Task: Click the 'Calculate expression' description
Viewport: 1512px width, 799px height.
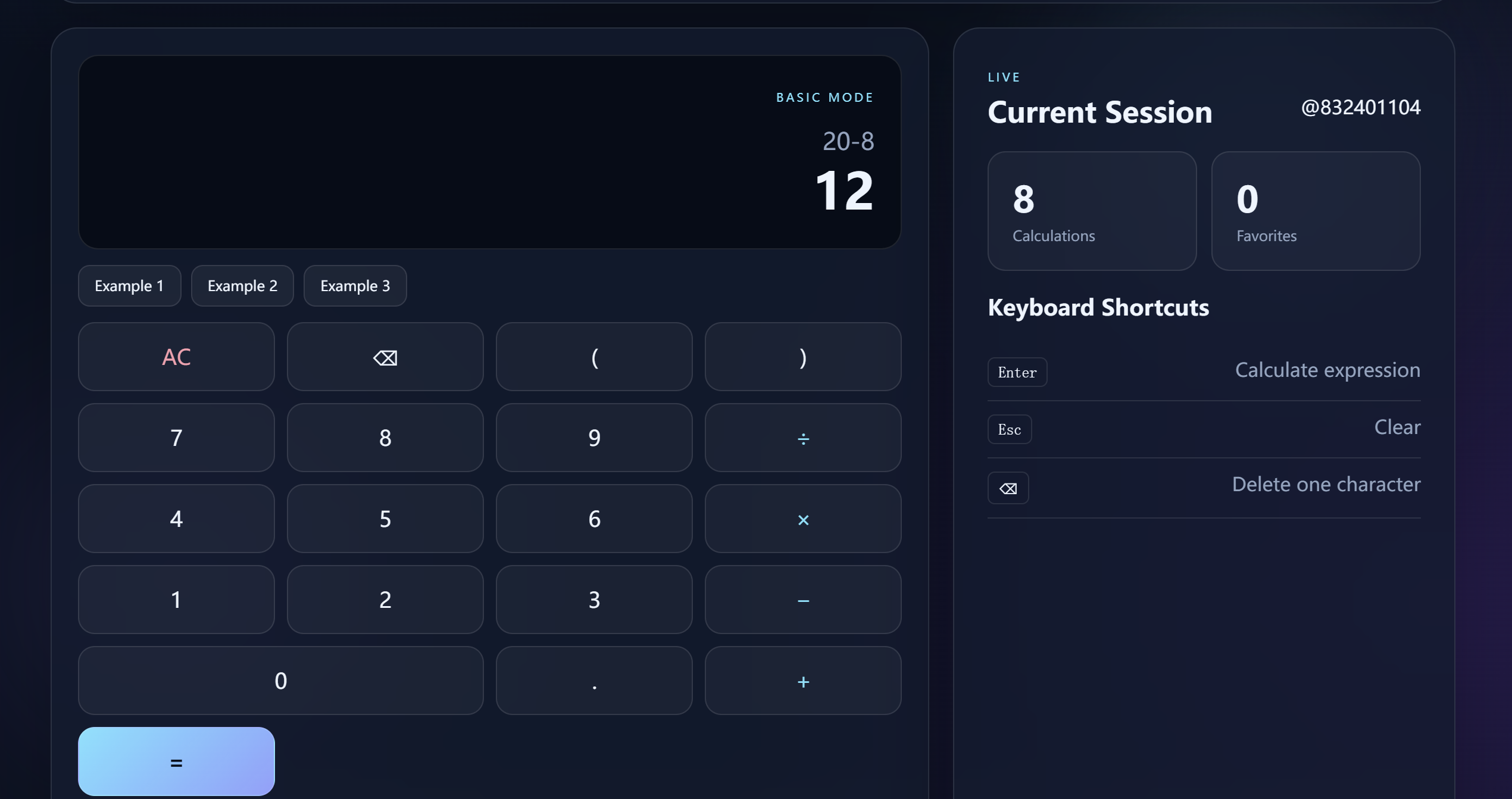Action: [1327, 370]
